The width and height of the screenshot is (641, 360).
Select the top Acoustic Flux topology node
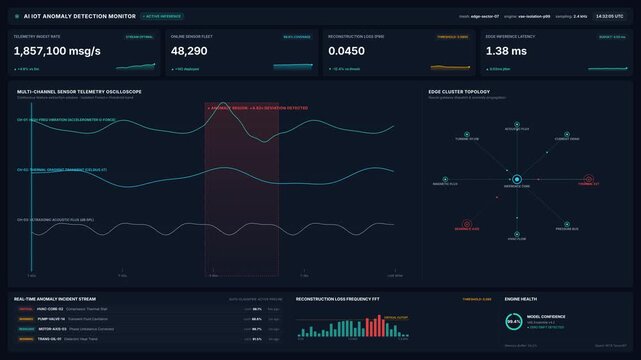tap(517, 124)
